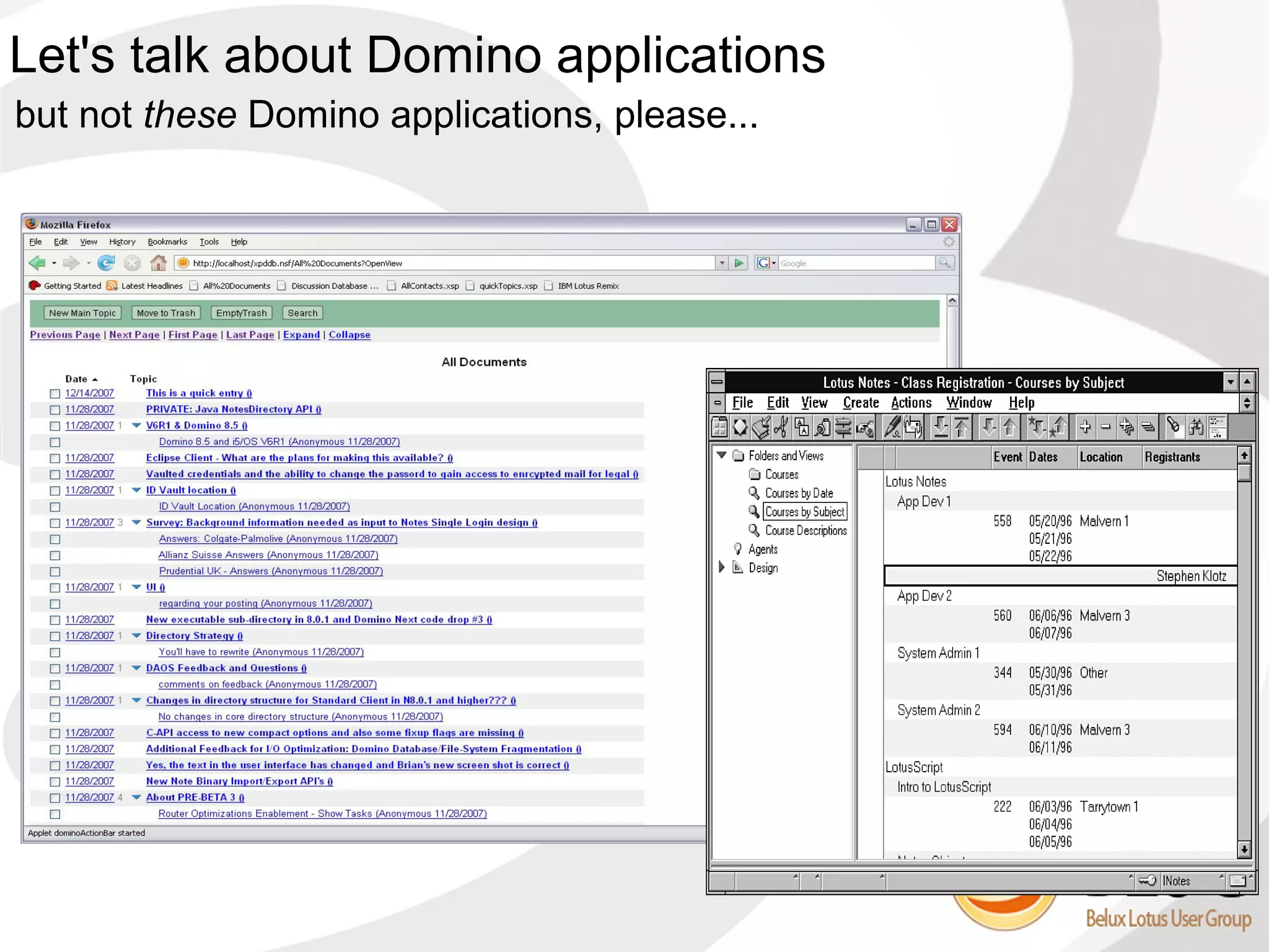Click the starred down arrow Next Unread icon
The width and height of the screenshot is (1269, 952).
click(x=1037, y=427)
